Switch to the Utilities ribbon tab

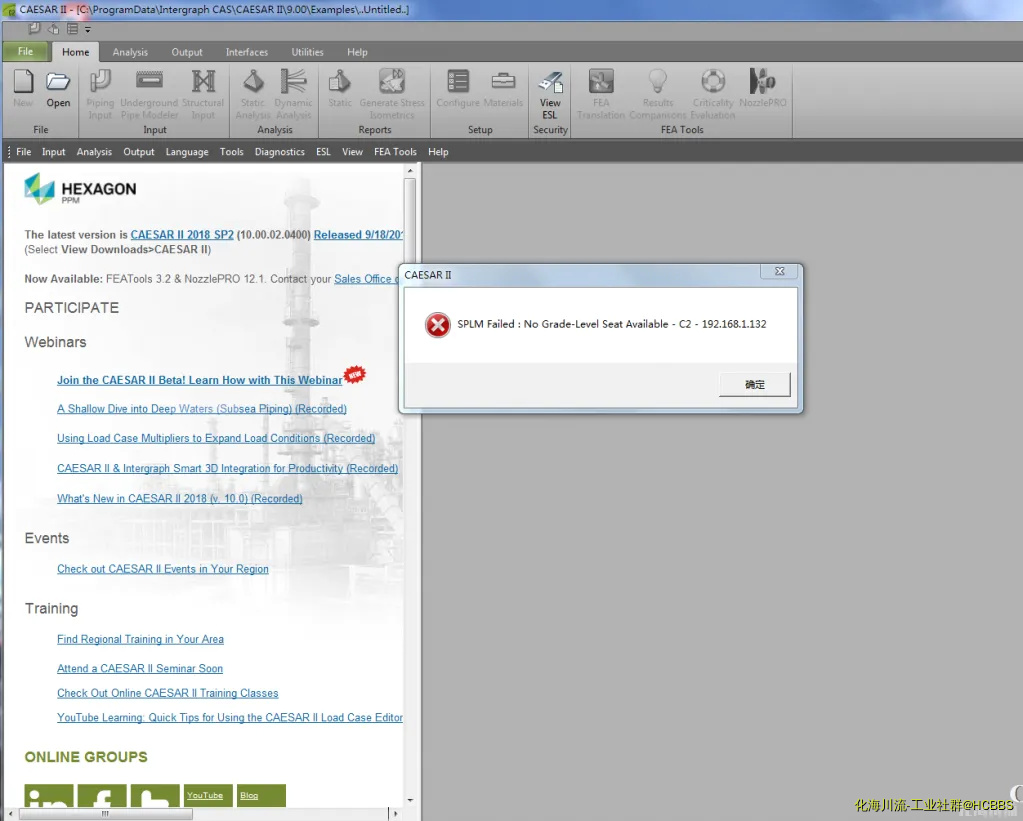(307, 52)
